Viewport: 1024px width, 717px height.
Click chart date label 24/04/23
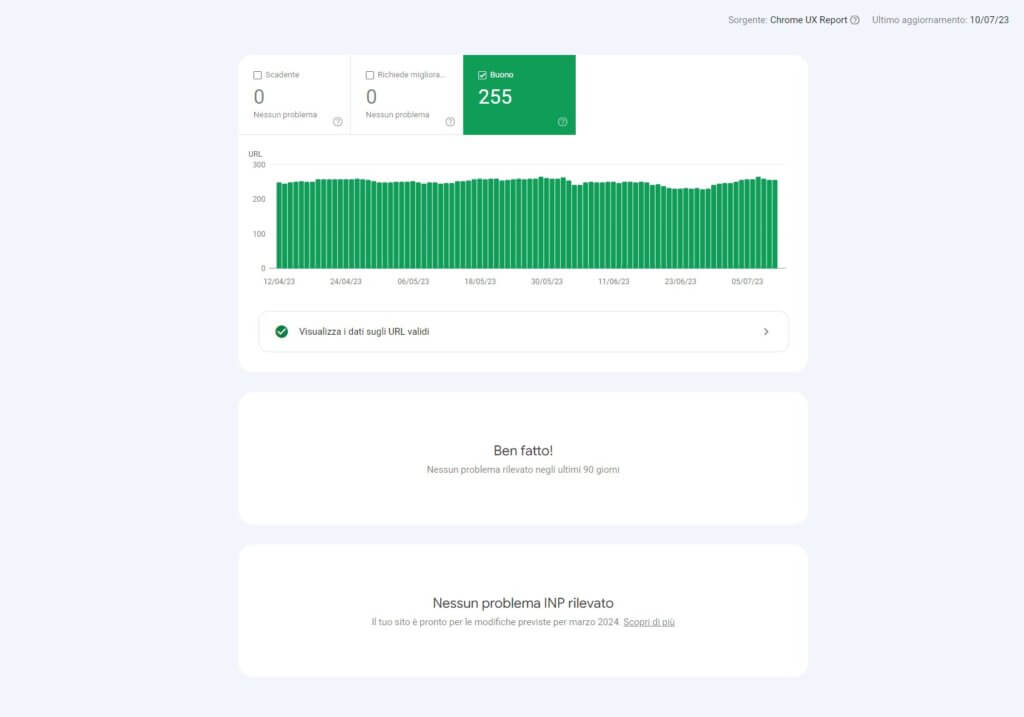pyautogui.click(x=345, y=281)
